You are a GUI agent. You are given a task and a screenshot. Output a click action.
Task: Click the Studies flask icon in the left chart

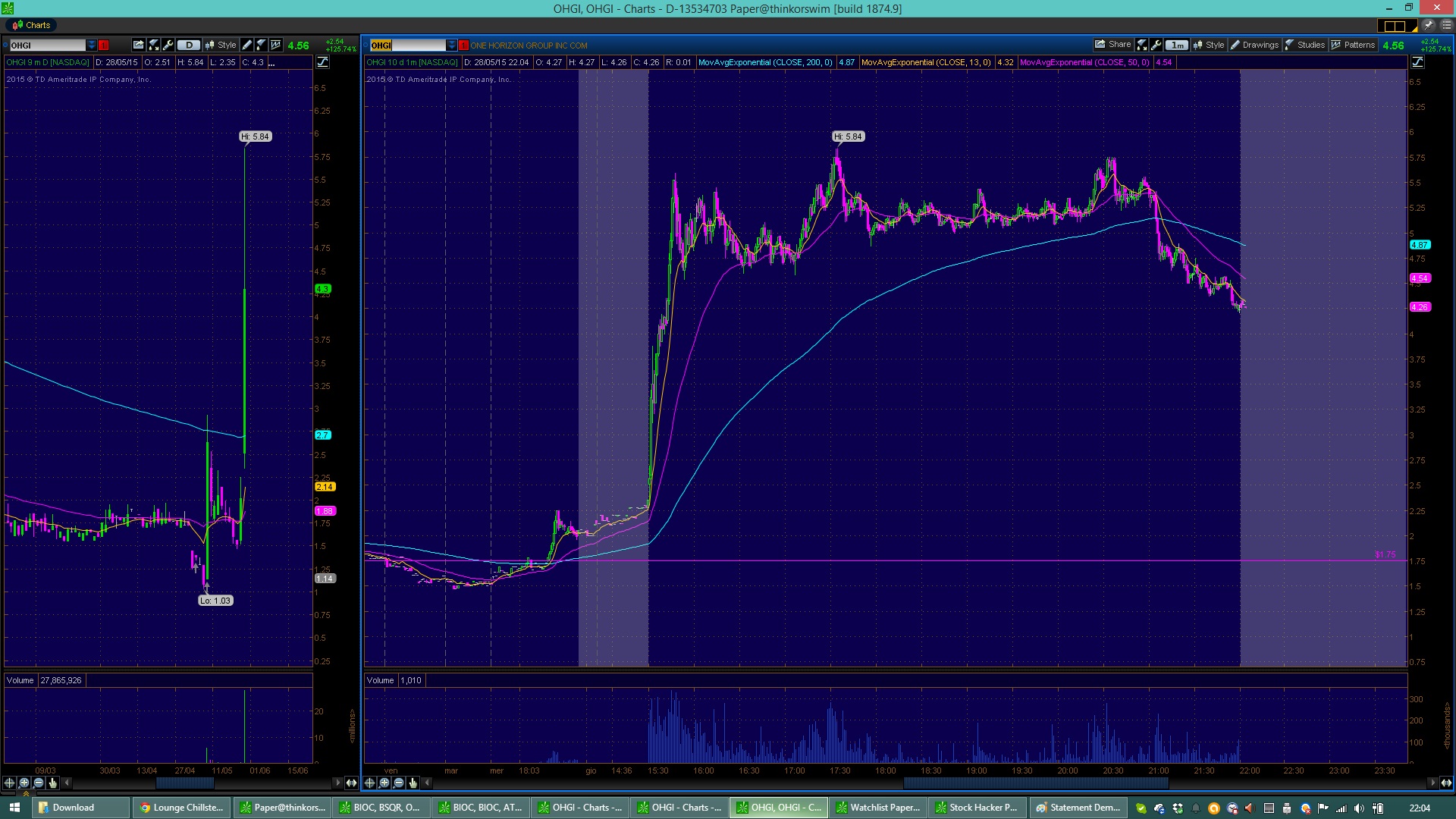pos(261,45)
